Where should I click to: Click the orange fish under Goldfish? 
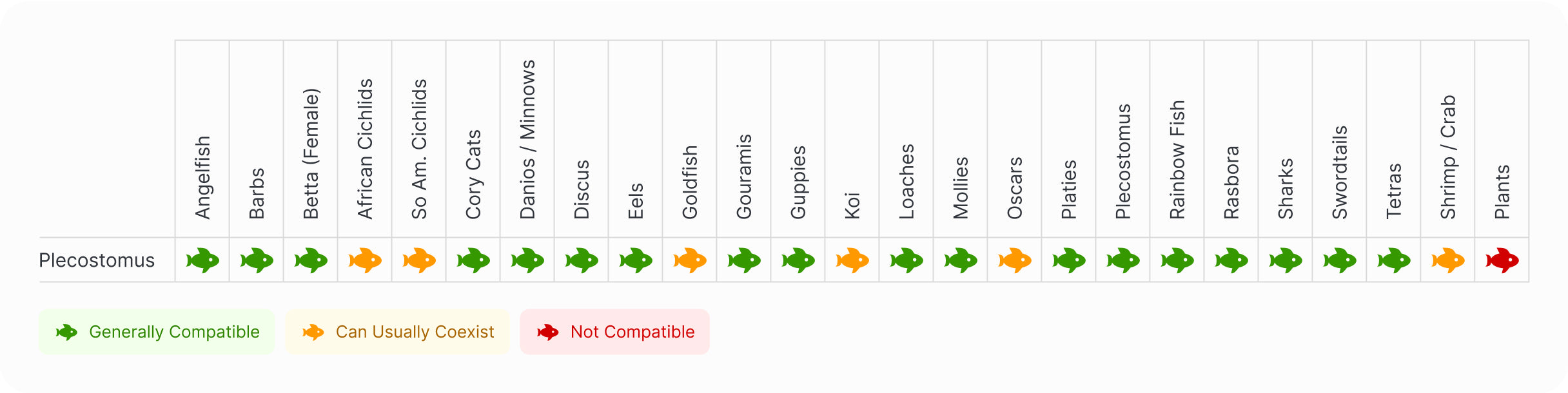click(x=690, y=260)
